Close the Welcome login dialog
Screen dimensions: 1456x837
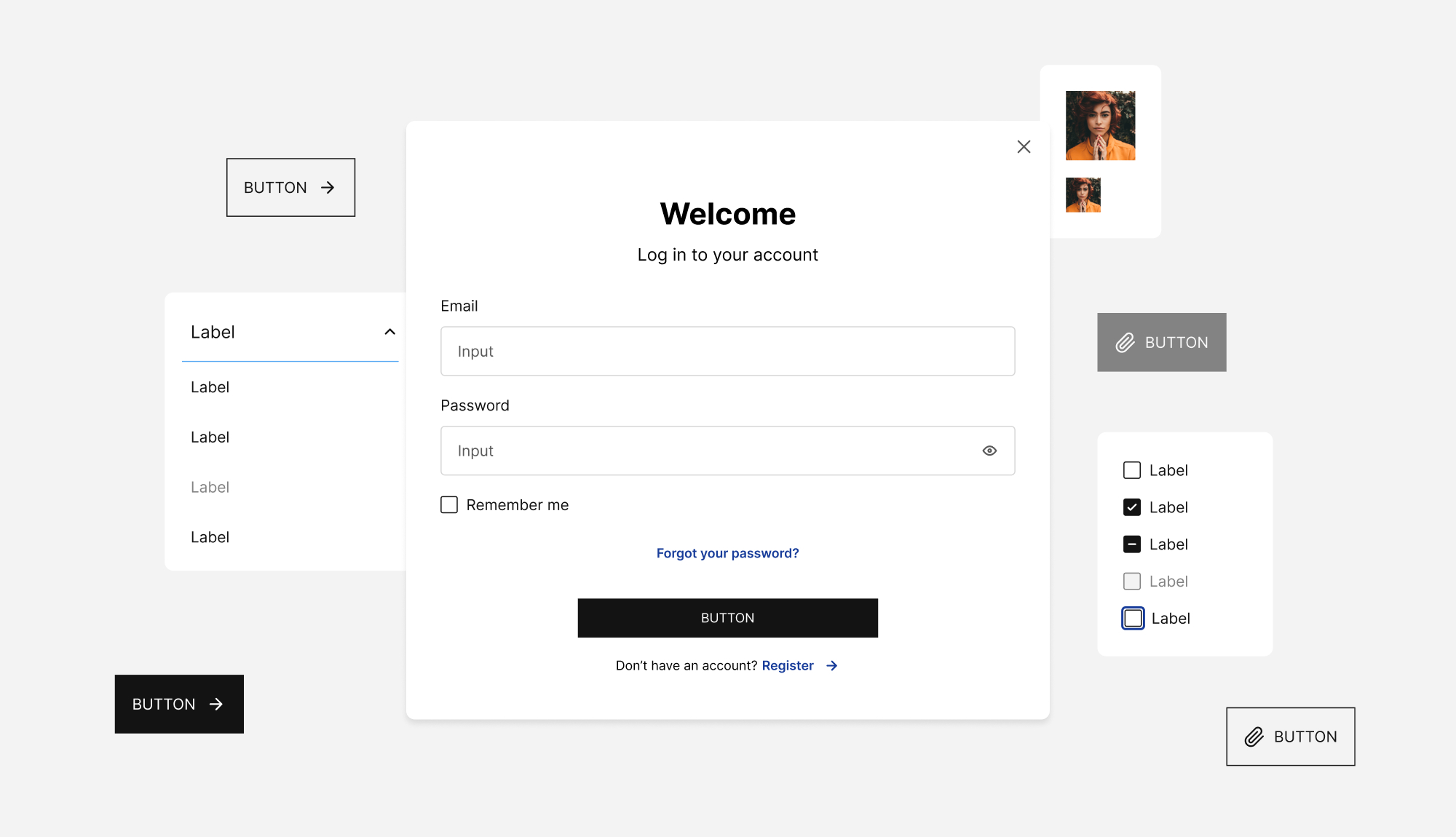pyautogui.click(x=1024, y=147)
